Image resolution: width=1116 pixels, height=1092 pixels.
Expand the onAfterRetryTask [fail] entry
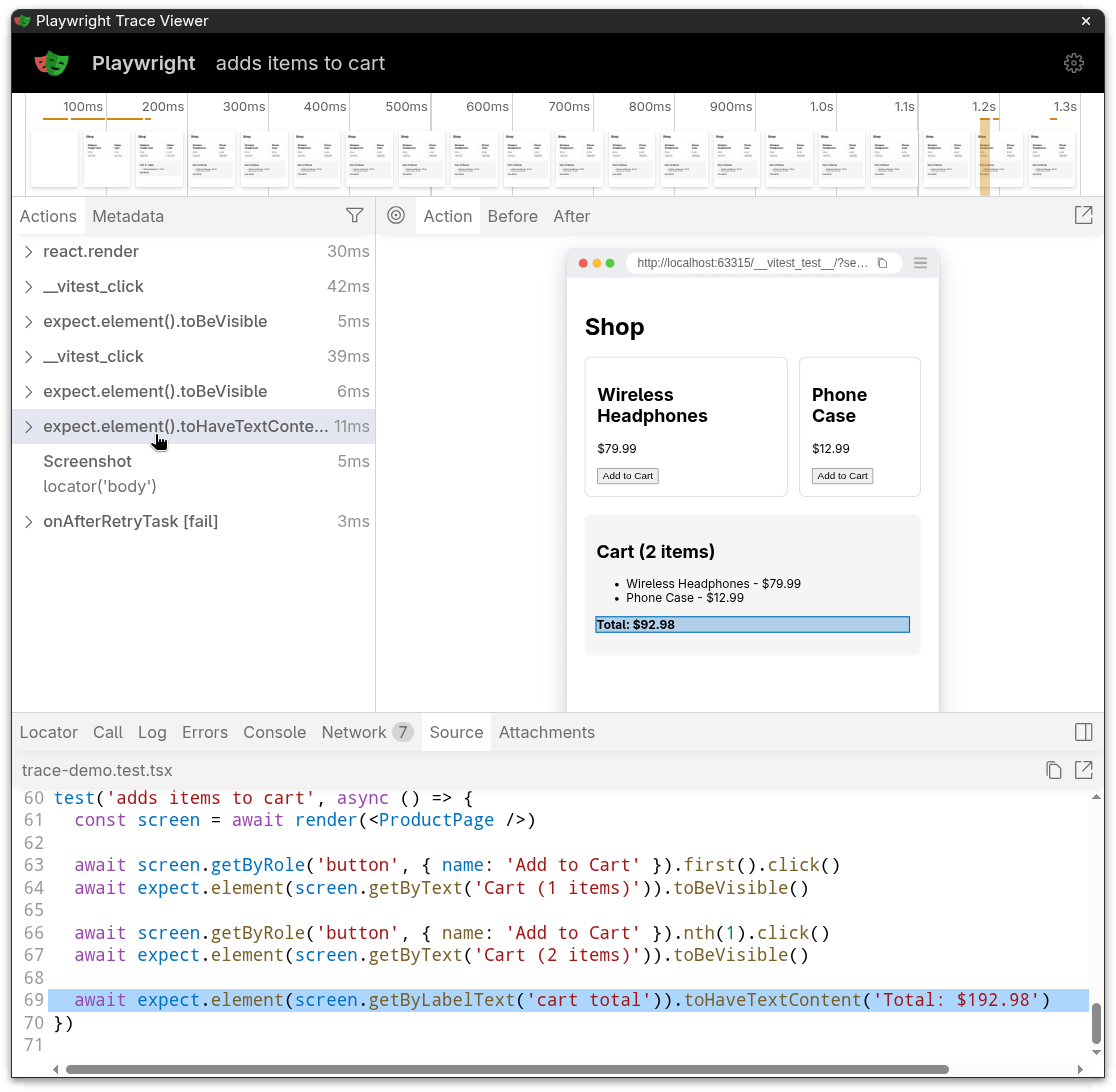[x=28, y=521]
